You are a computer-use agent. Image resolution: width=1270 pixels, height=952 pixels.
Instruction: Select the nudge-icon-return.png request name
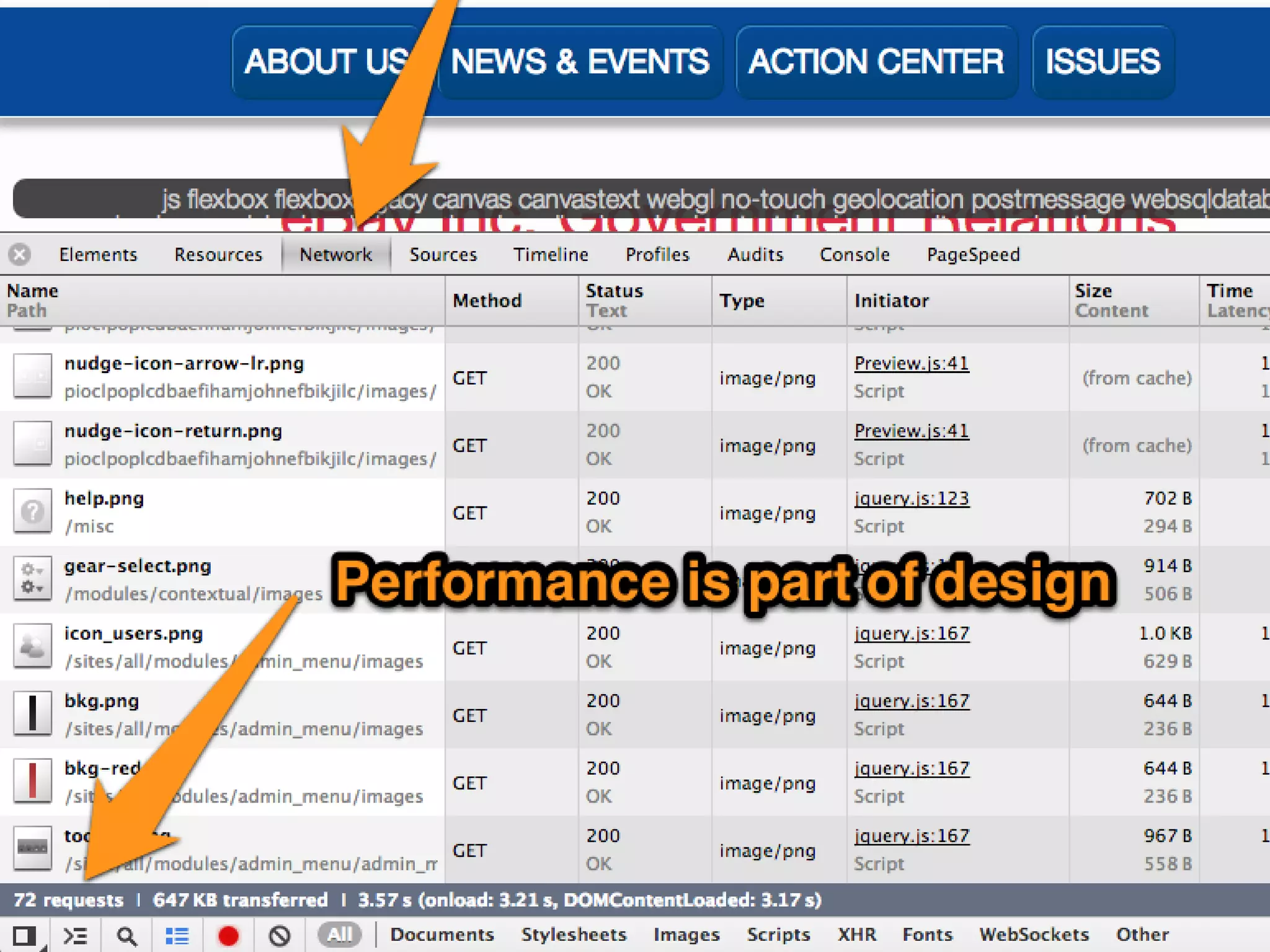tap(173, 431)
